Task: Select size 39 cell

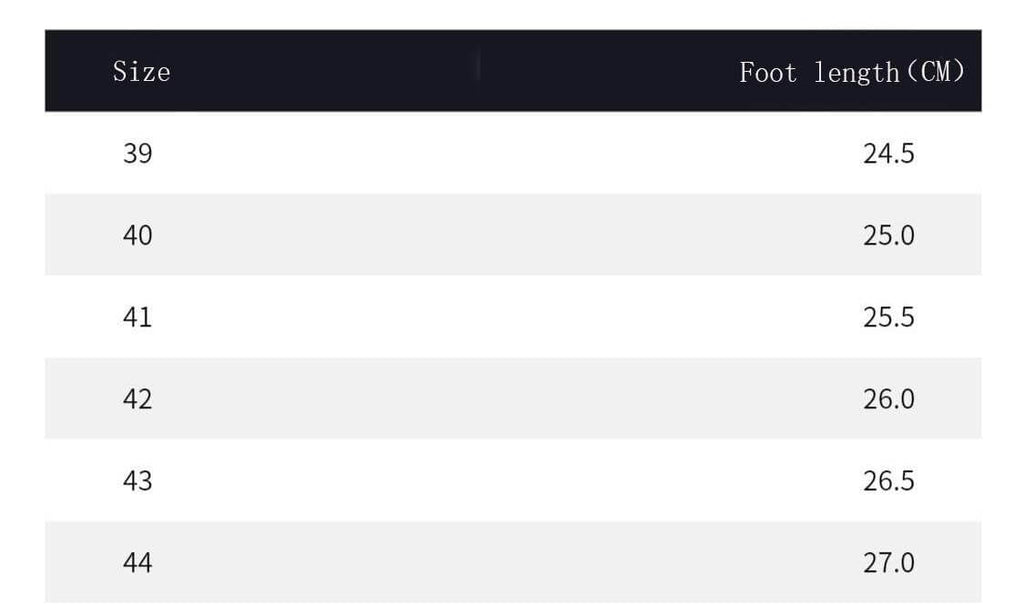Action: 138,153
